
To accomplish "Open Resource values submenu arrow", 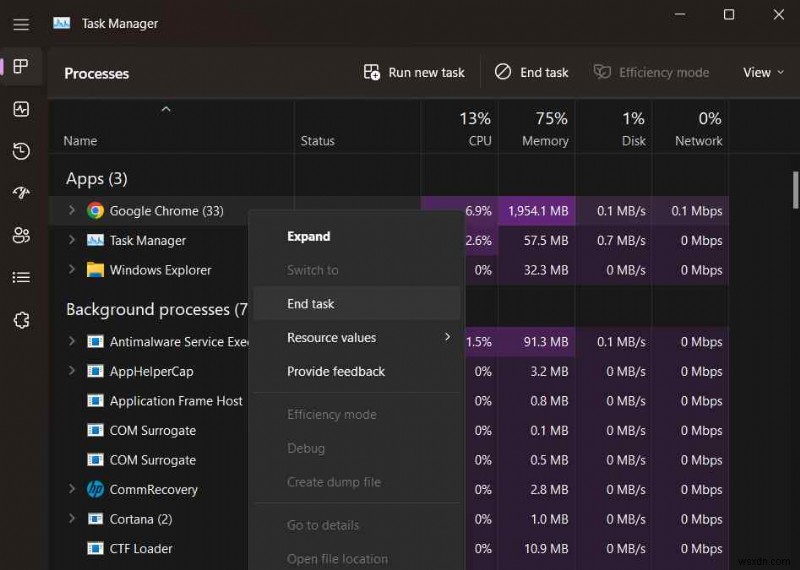I will point(447,337).
